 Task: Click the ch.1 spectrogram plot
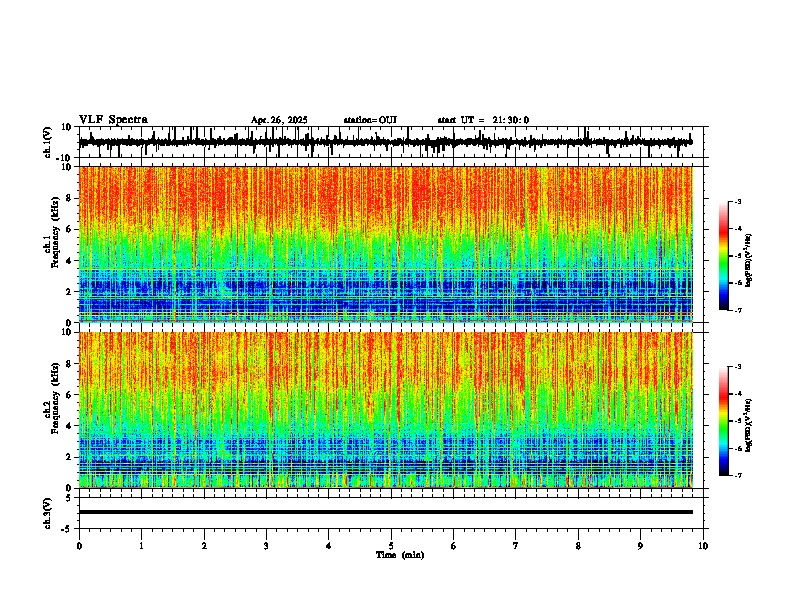coord(386,244)
